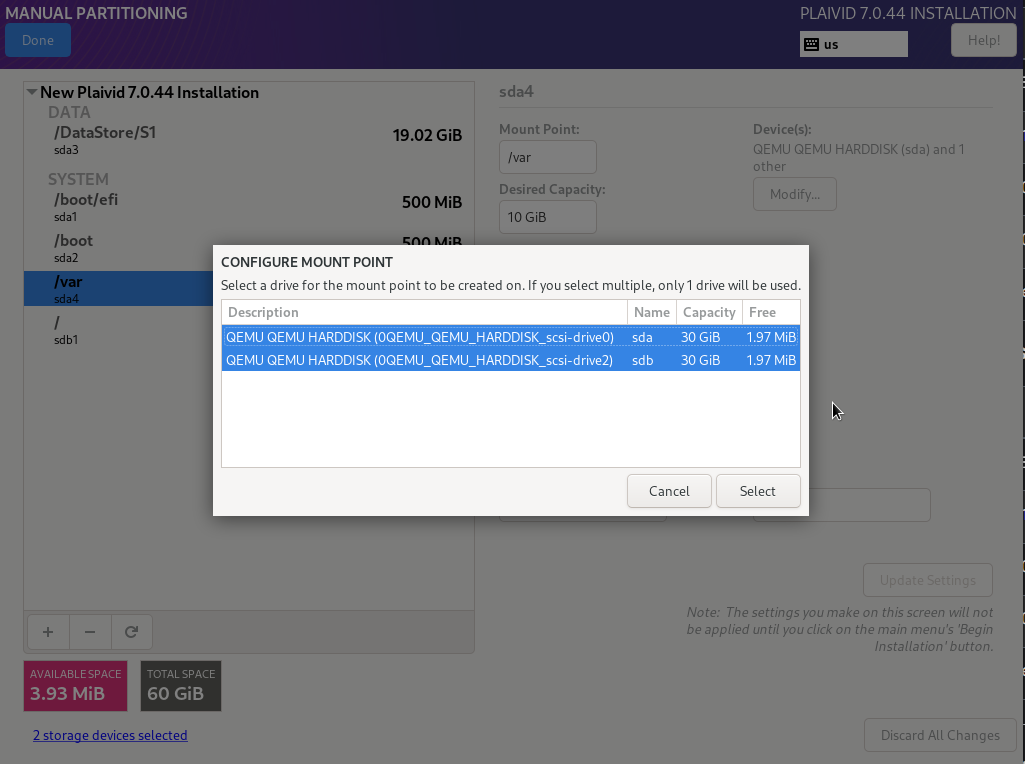The height and width of the screenshot is (764, 1025).
Task: Click Select in Configure Mount Point dialog
Action: [x=758, y=491]
